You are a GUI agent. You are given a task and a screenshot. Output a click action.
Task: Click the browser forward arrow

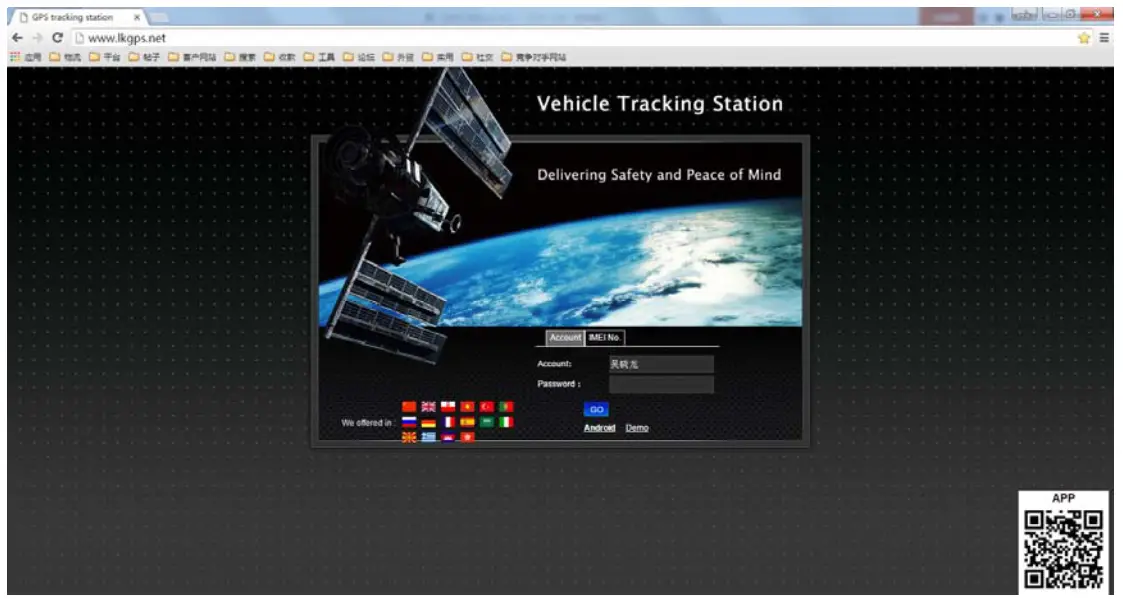pos(37,38)
